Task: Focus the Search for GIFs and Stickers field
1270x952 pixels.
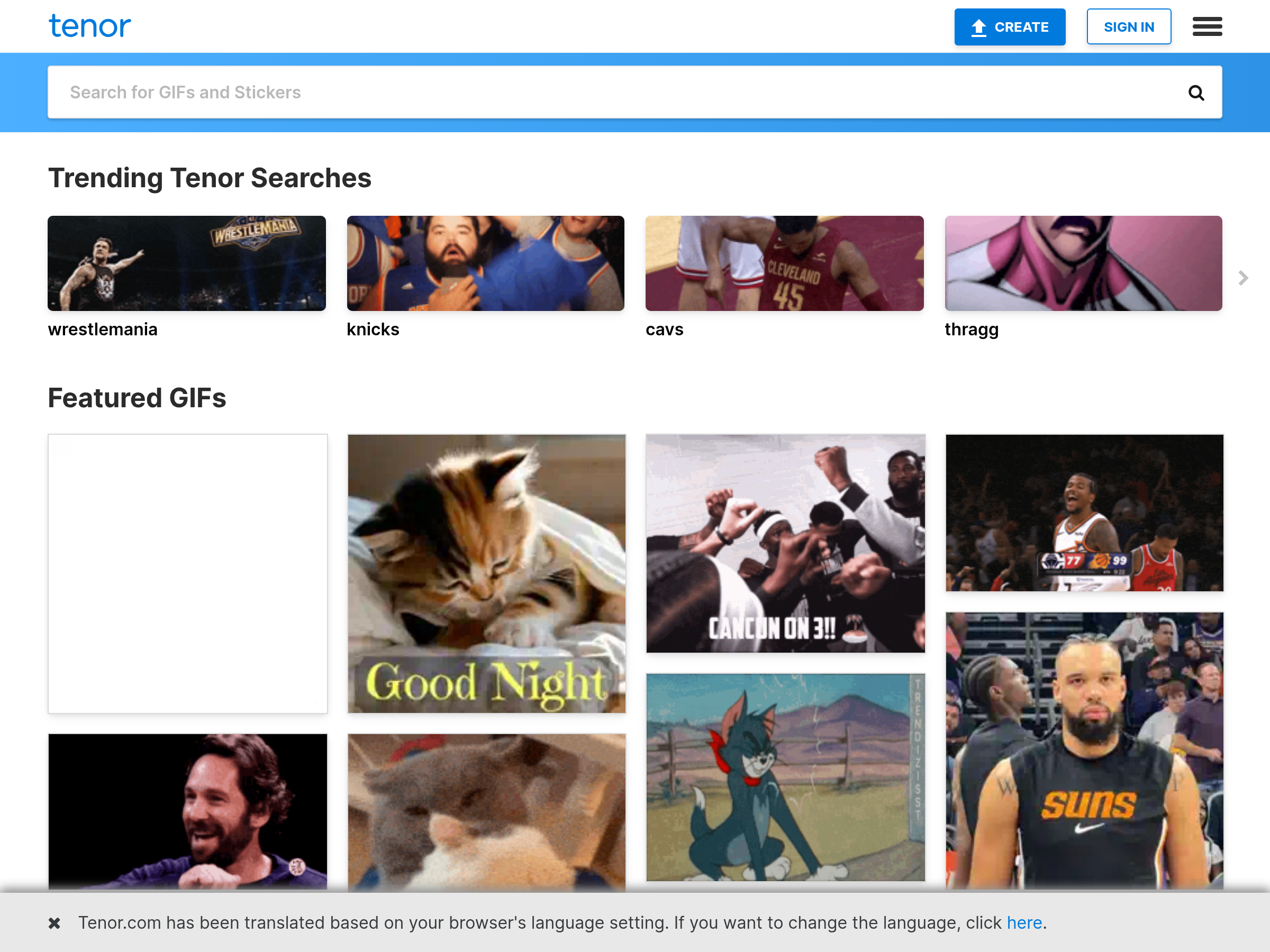Action: [634, 93]
